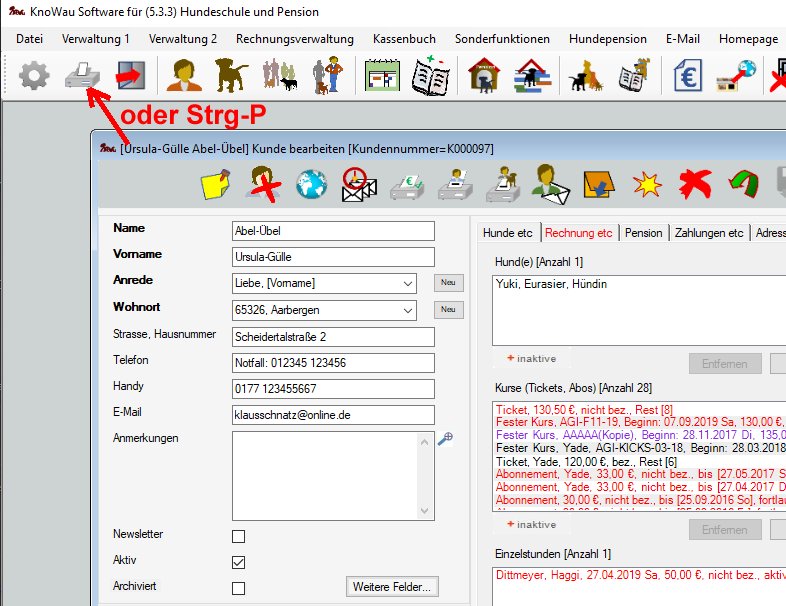Open settings via the gear icon
786x606 pixels.
click(x=34, y=77)
